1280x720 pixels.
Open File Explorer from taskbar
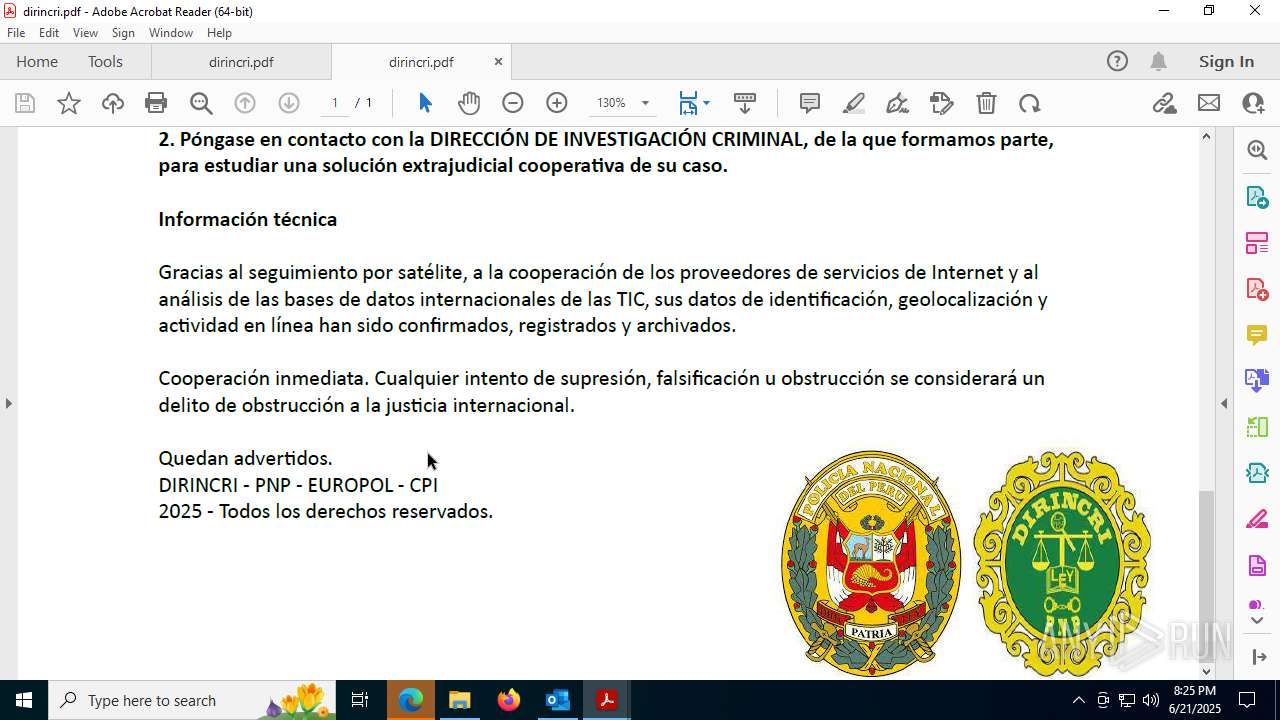point(460,700)
